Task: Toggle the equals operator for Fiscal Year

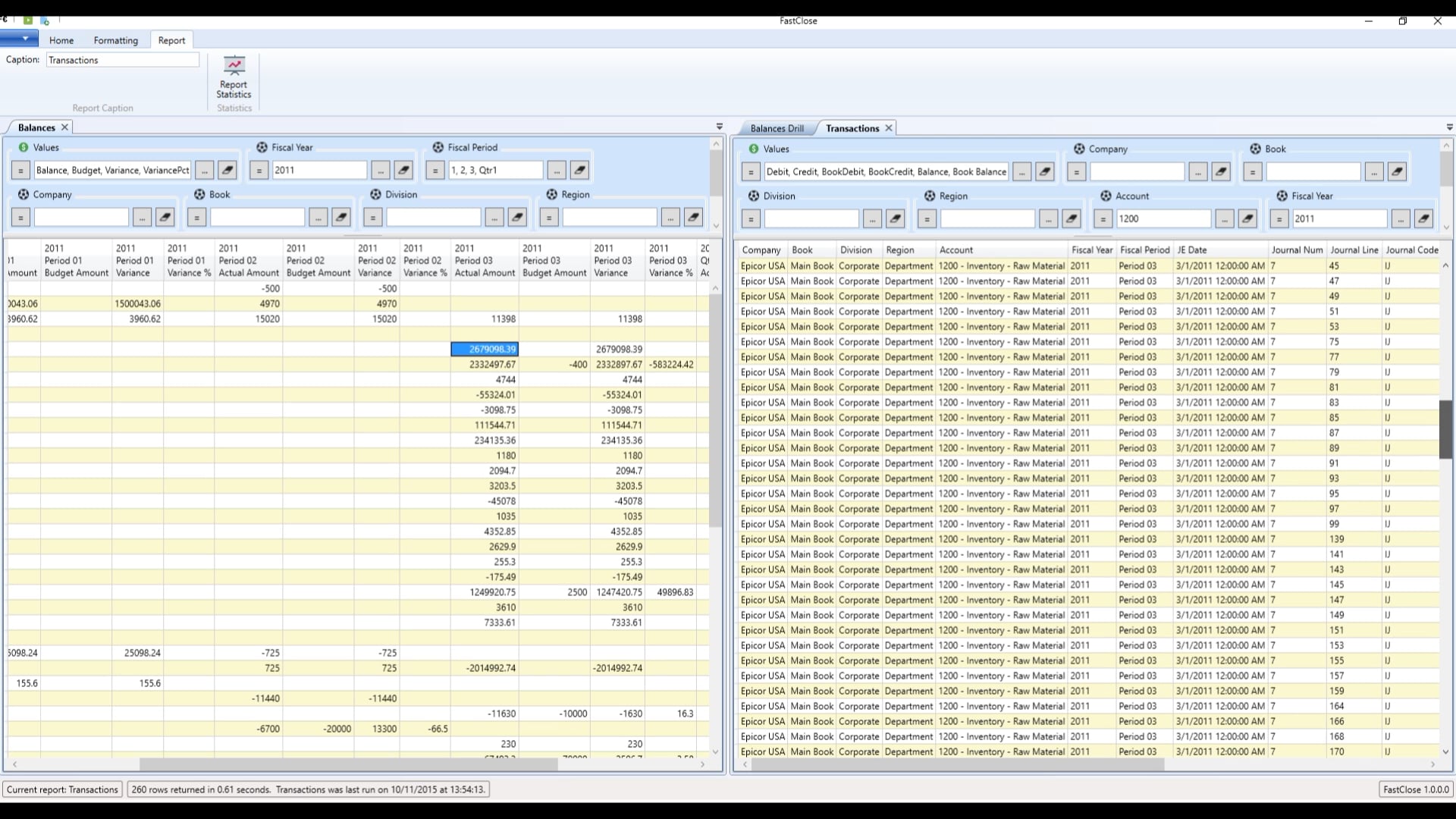Action: click(x=259, y=171)
